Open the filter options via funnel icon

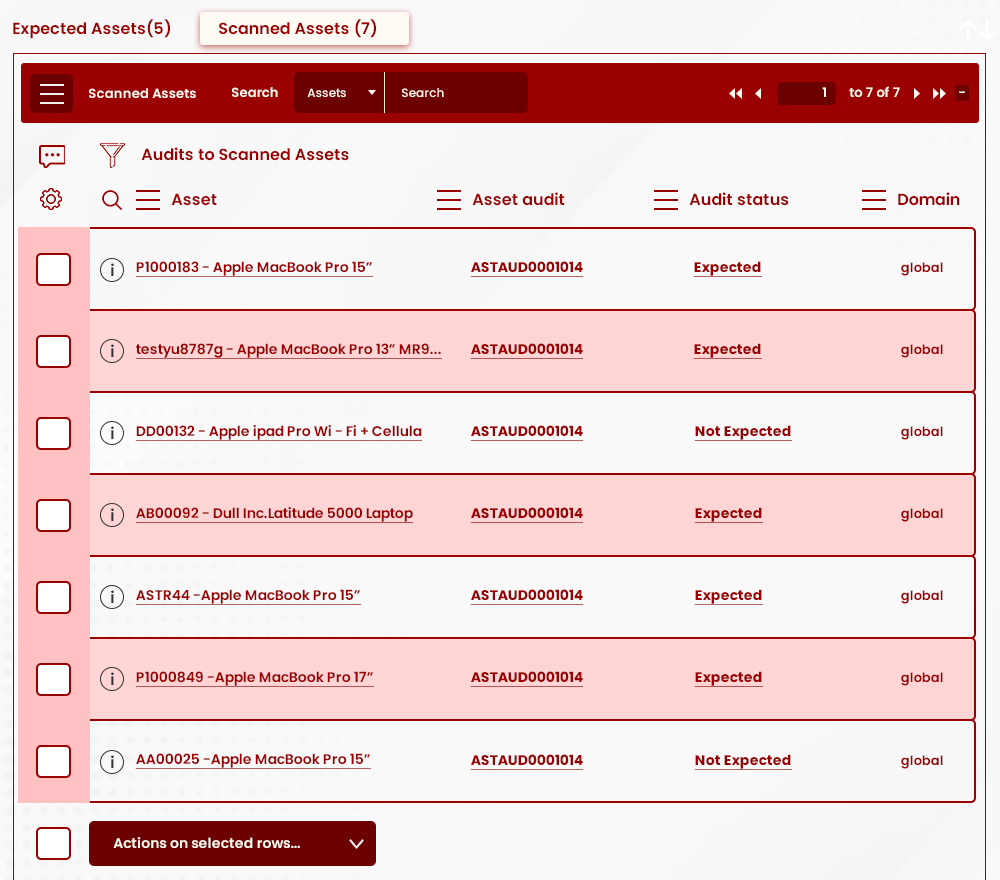click(112, 155)
